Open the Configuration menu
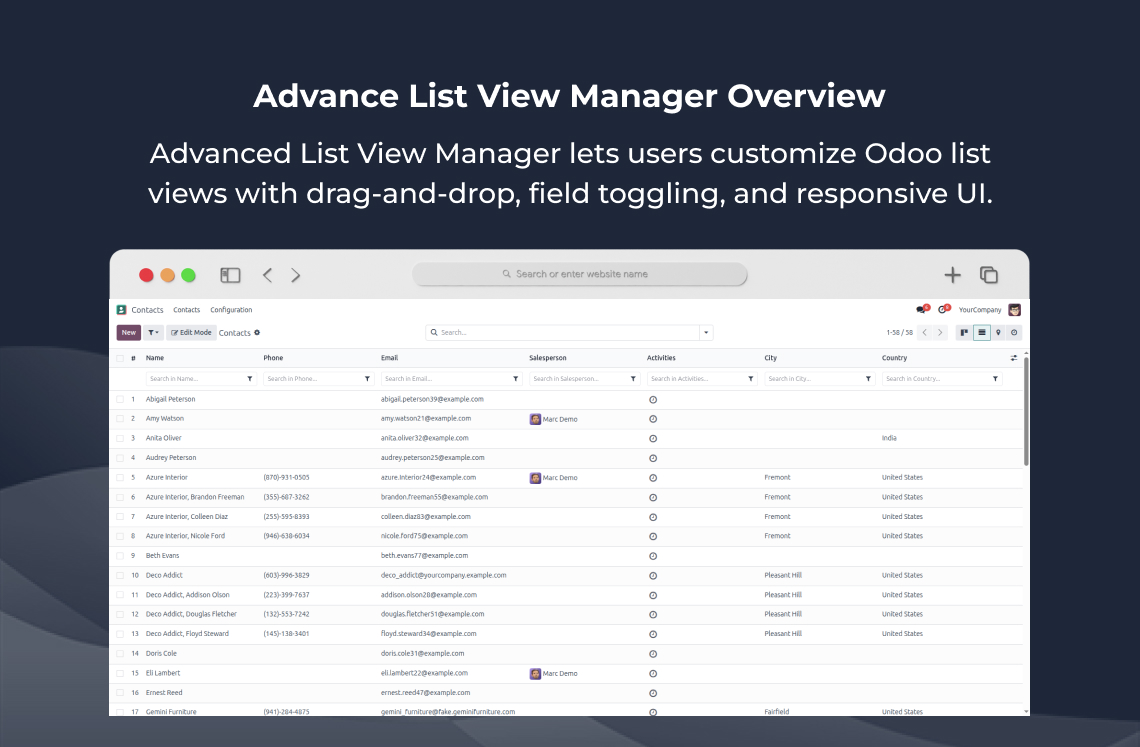Viewport: 1140px width, 747px height. pos(231,310)
